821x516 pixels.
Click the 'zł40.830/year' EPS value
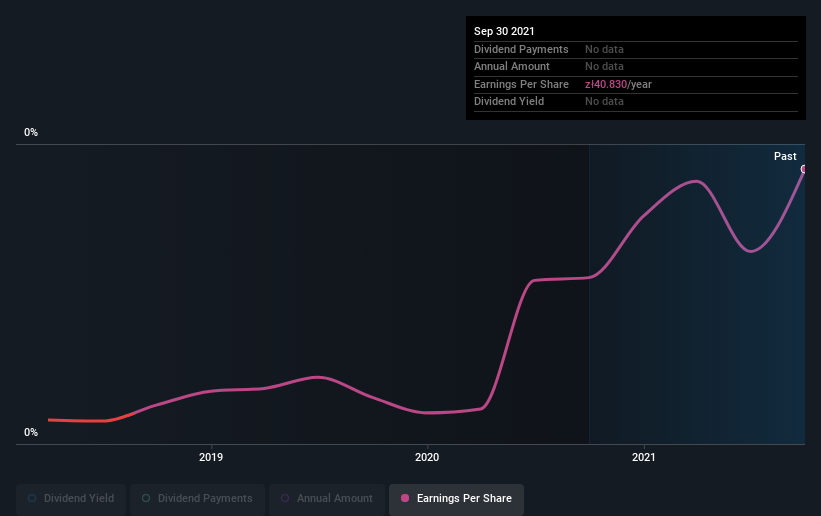[618, 84]
